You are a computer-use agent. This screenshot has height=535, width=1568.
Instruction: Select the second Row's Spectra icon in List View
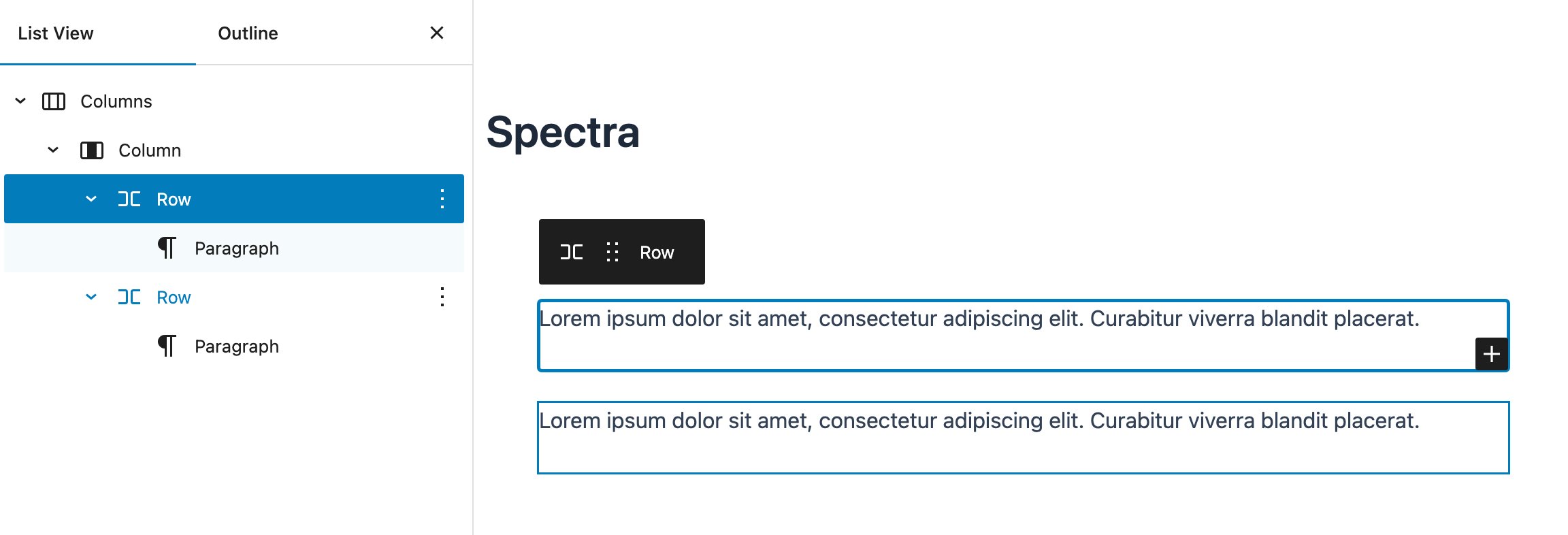tap(129, 297)
